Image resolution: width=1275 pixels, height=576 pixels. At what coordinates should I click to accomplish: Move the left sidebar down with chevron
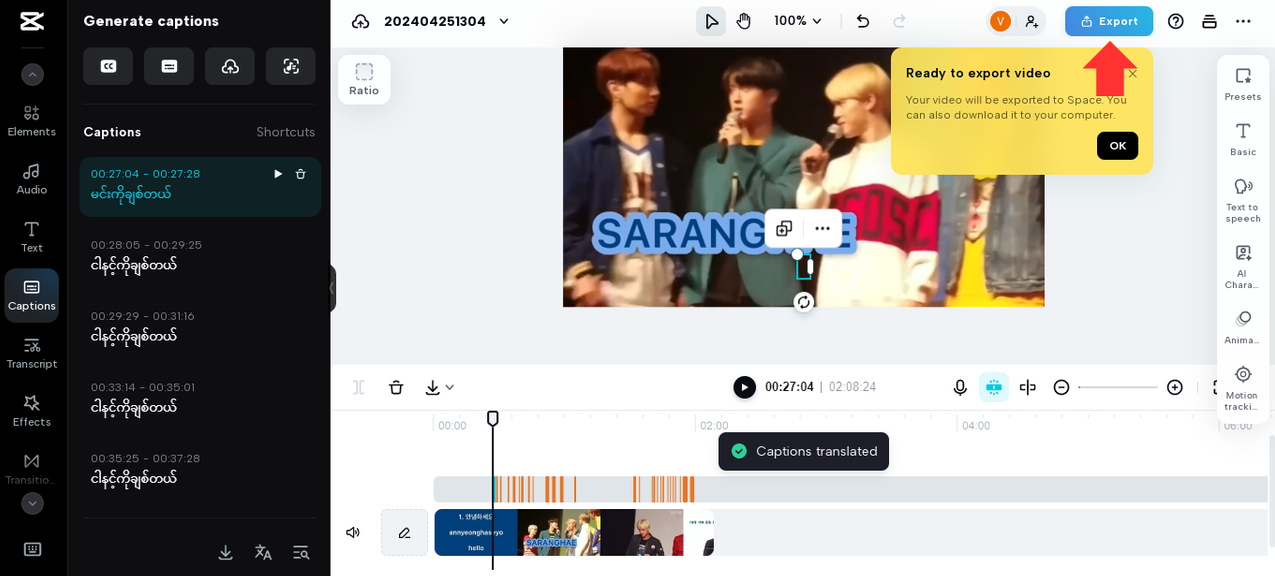tap(32, 503)
